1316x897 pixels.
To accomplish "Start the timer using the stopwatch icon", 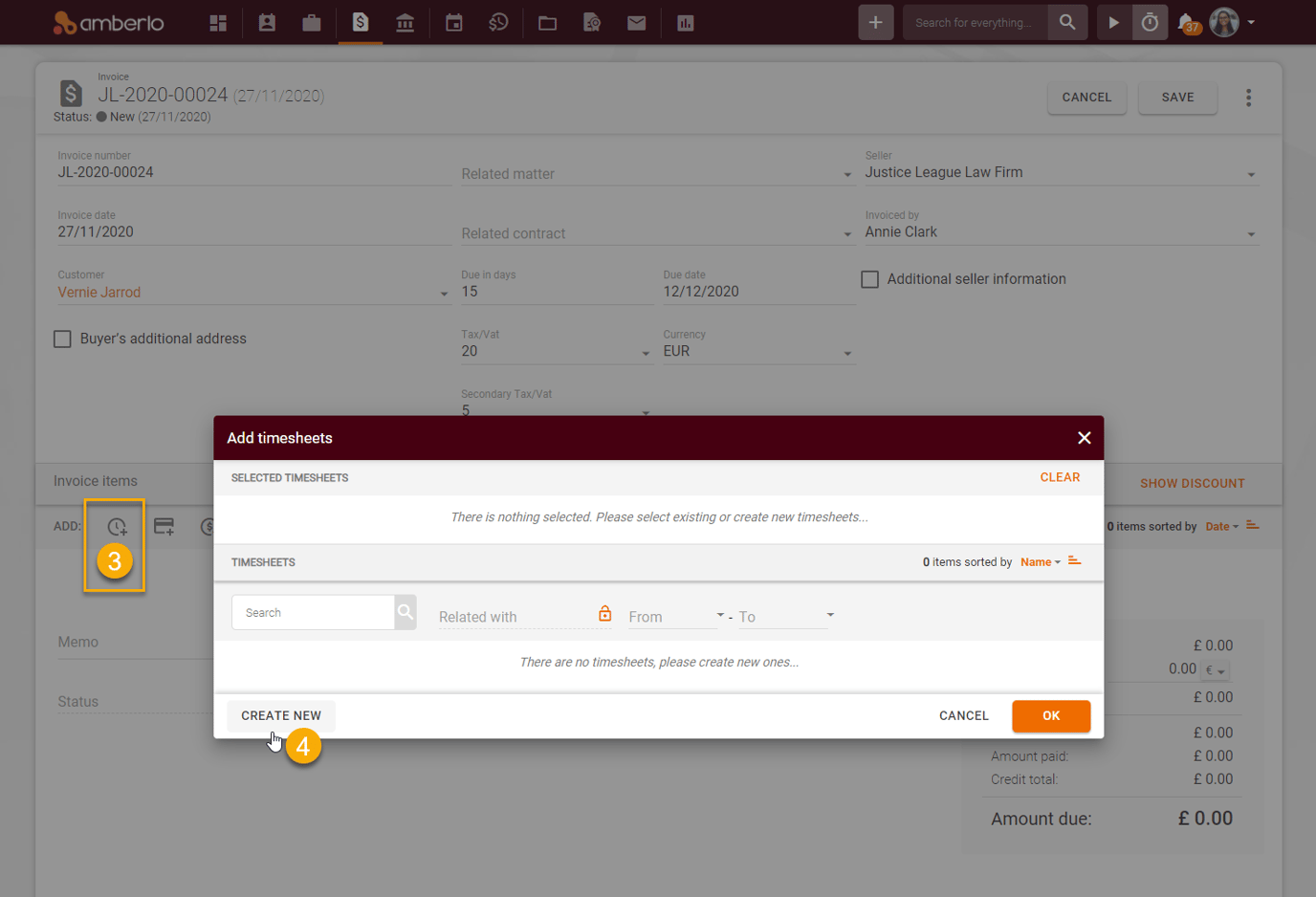I will (x=1150, y=21).
